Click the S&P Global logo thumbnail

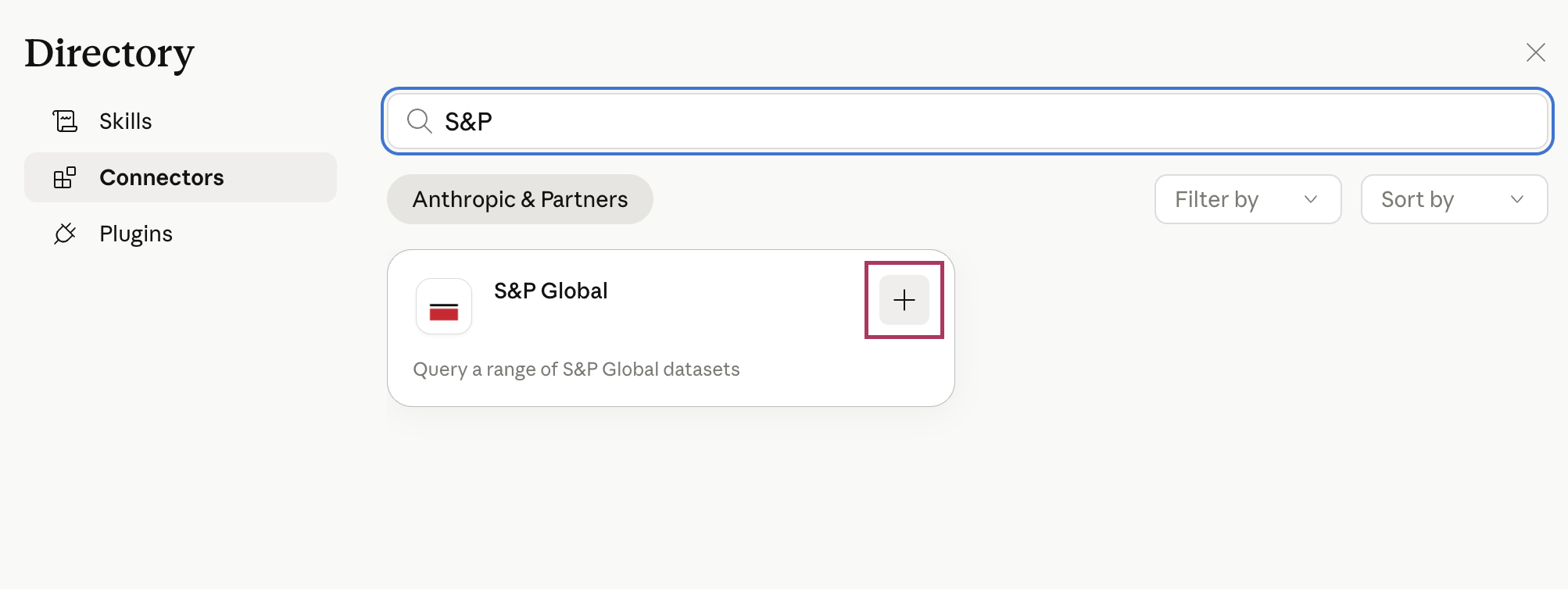click(x=444, y=306)
